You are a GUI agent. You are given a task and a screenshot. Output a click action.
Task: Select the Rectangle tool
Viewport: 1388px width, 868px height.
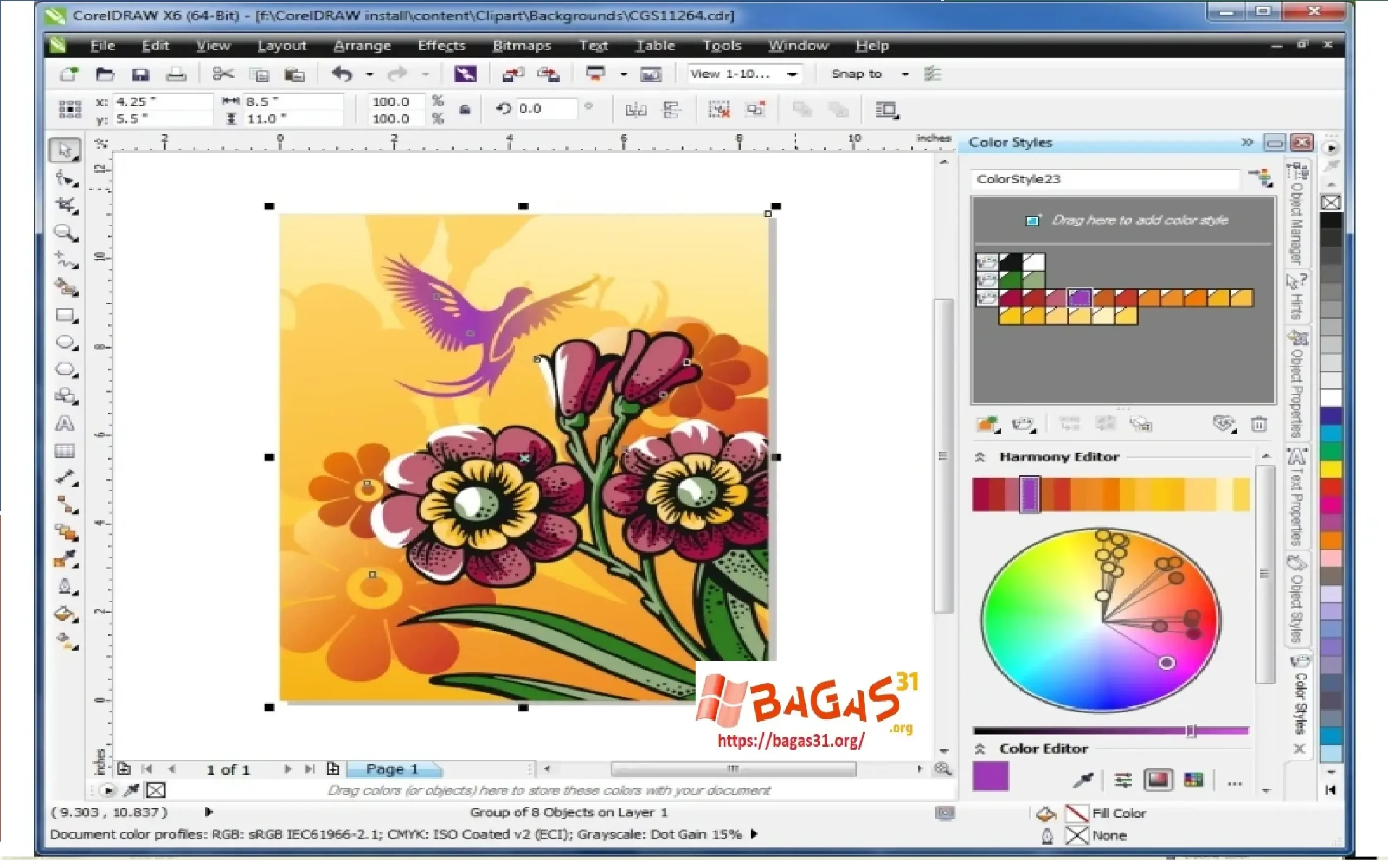tap(65, 314)
